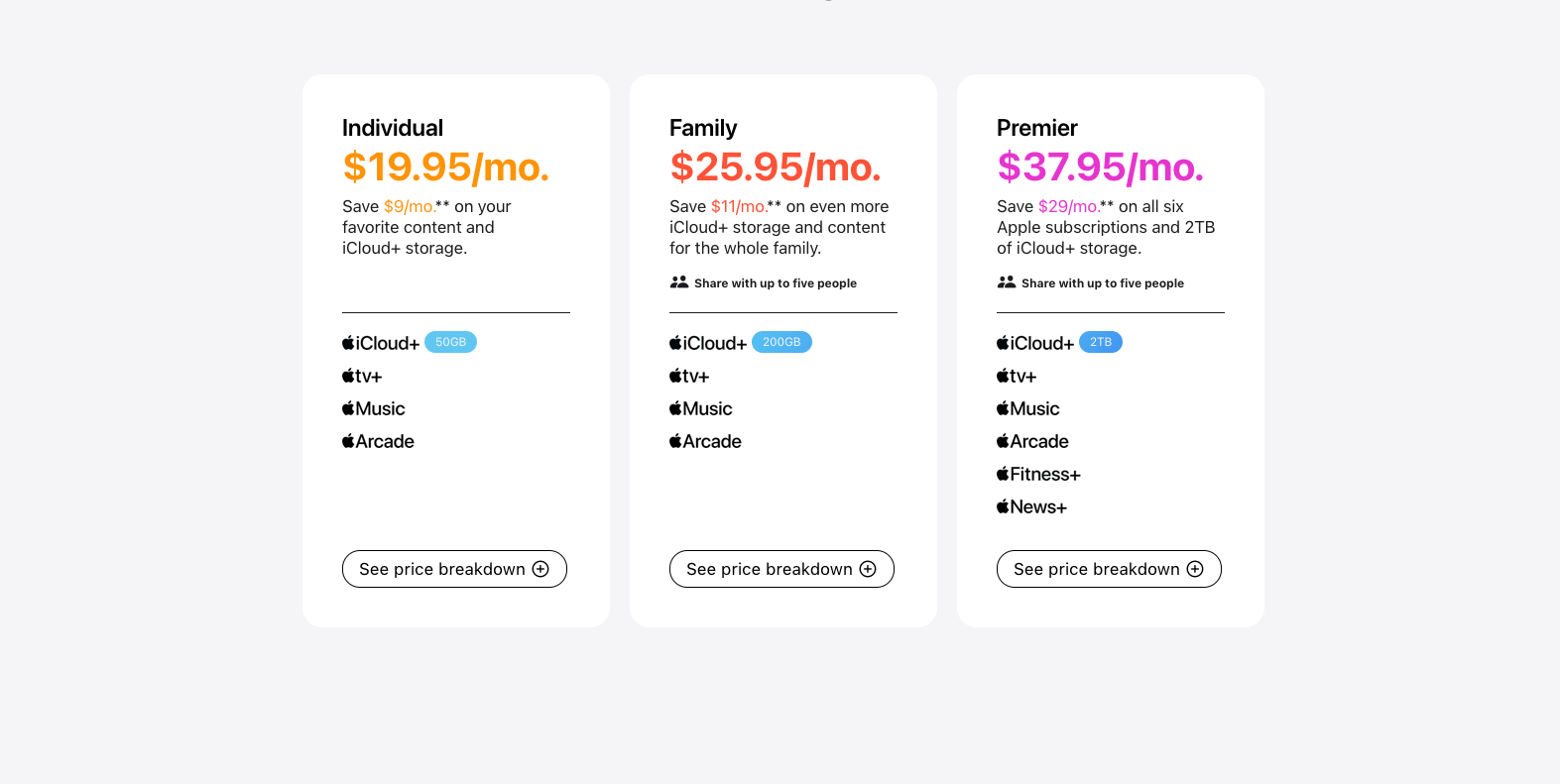The width and height of the screenshot is (1560, 784).
Task: Select the Apple tv+ icon under Family plan
Action: [x=675, y=375]
